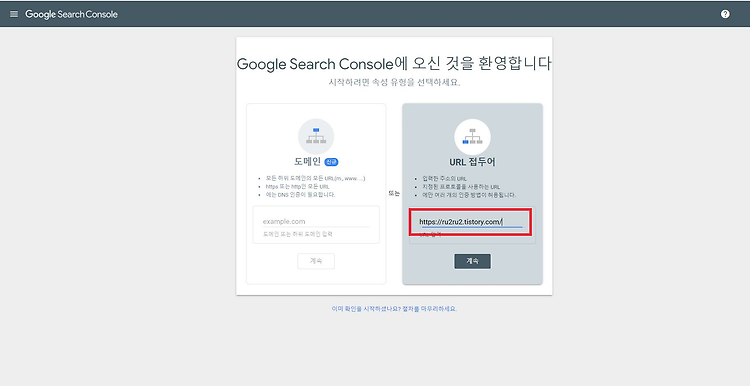This screenshot has width=750, height=386.
Task: Click the 'URL 접두어' card heading
Action: coord(472,162)
